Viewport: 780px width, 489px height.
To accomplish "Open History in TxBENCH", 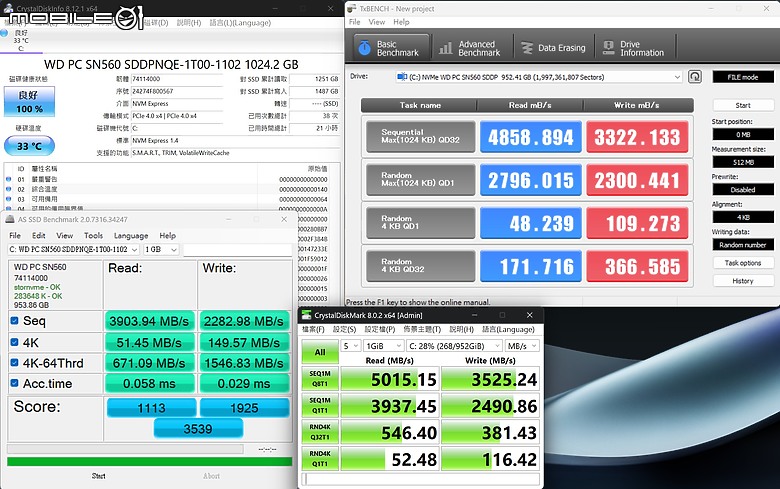I will tap(743, 281).
